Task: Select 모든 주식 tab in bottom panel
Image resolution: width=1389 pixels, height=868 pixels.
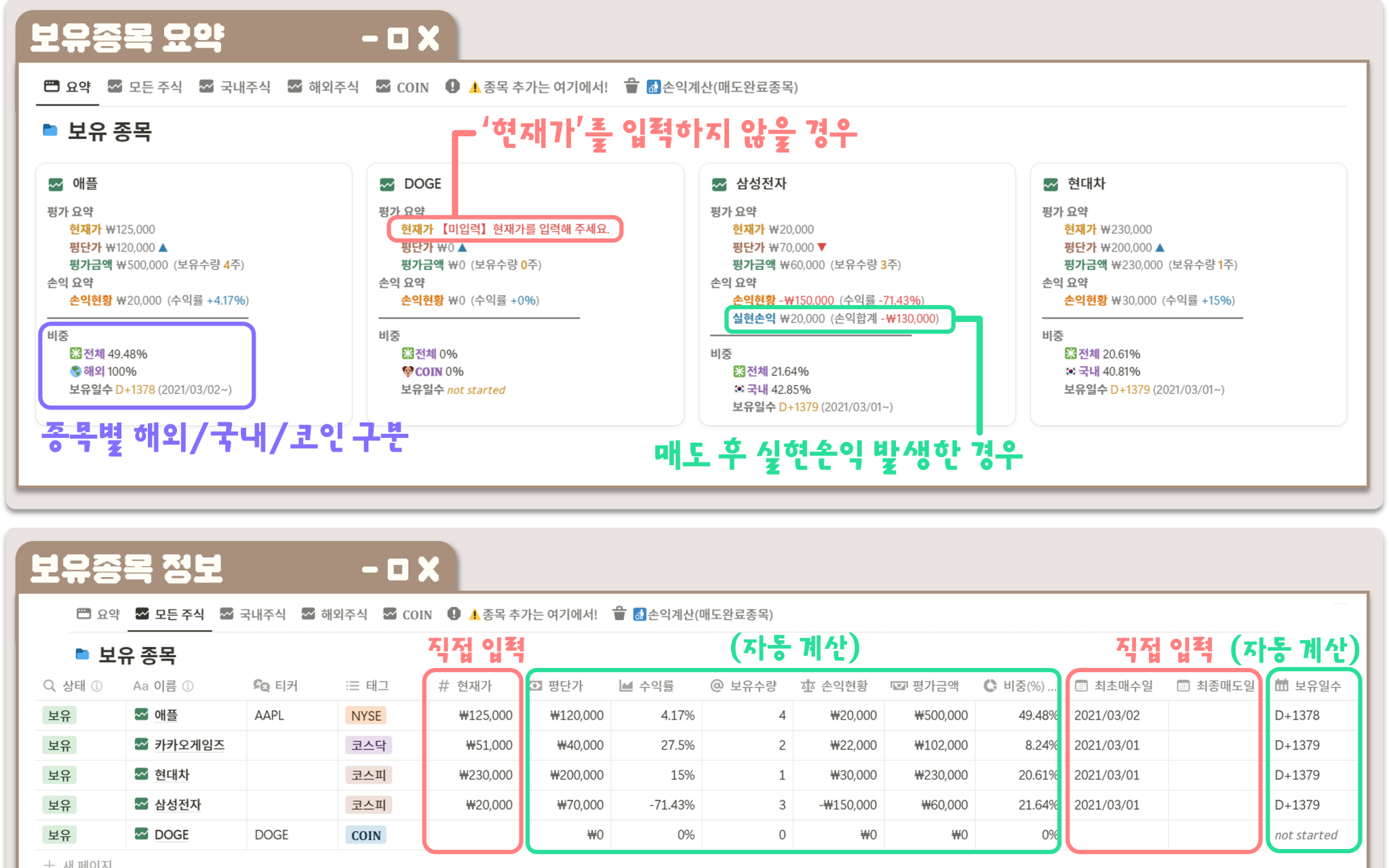Action: click(170, 614)
